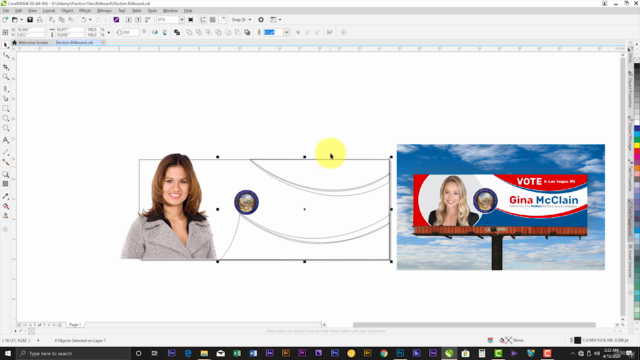Select the Artistic Media tool
Viewport: 640px width, 360px height.
pos(5,98)
